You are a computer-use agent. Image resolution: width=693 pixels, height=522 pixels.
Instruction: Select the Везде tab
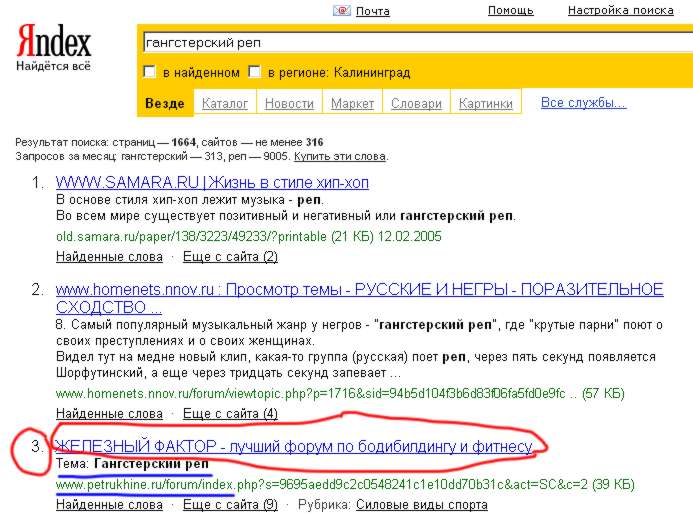coord(164,104)
